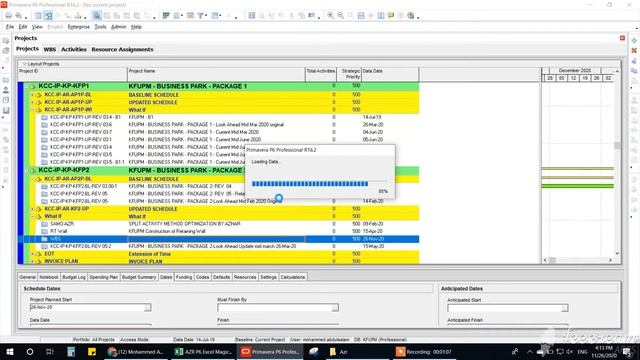The image size is (640, 360).
Task: Click the person Resources icon in left sidebar
Action: [x=6, y=90]
